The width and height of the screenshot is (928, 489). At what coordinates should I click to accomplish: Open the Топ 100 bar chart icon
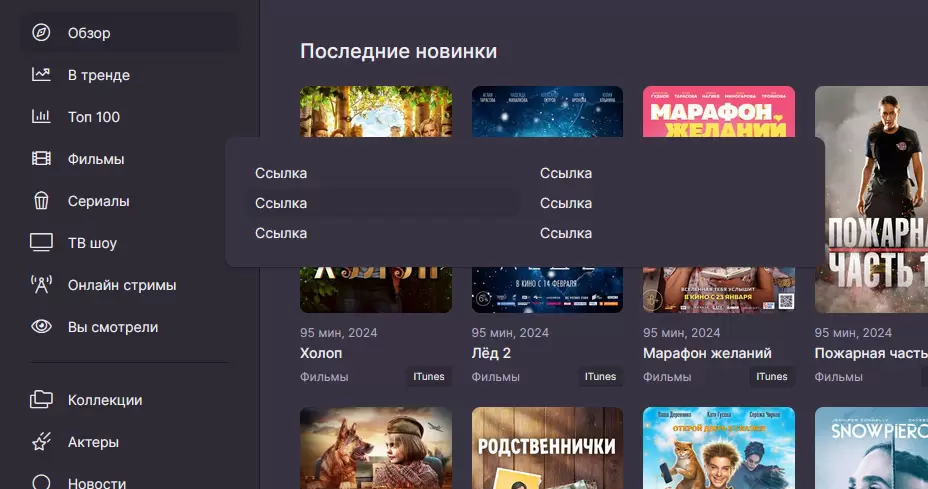pos(41,117)
